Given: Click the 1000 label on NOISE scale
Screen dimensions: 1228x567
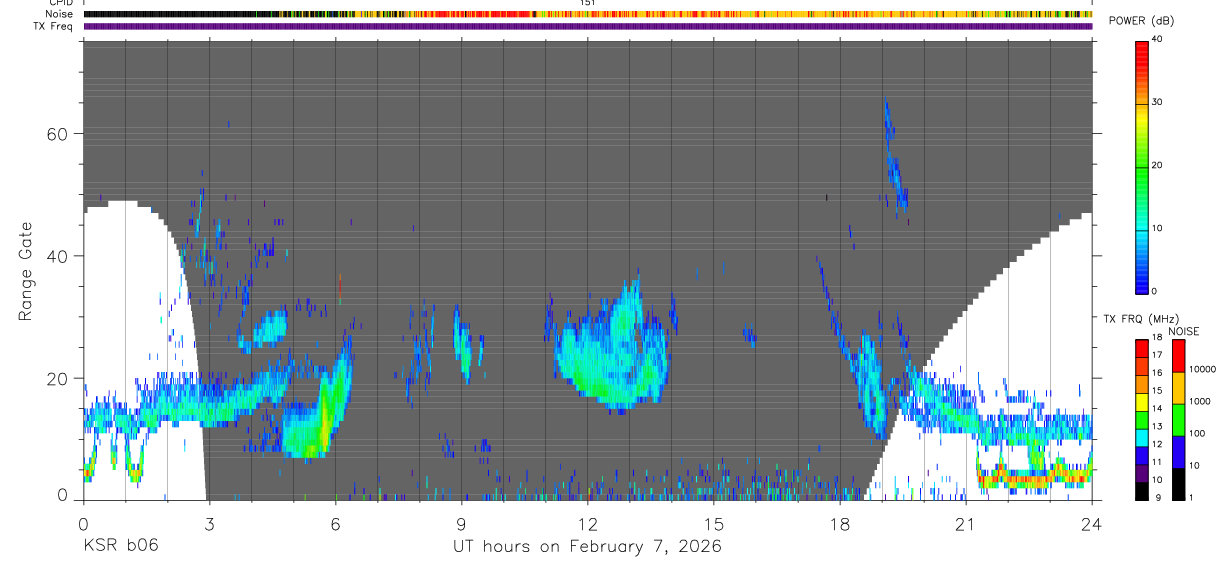Looking at the screenshot, I should [x=1200, y=401].
